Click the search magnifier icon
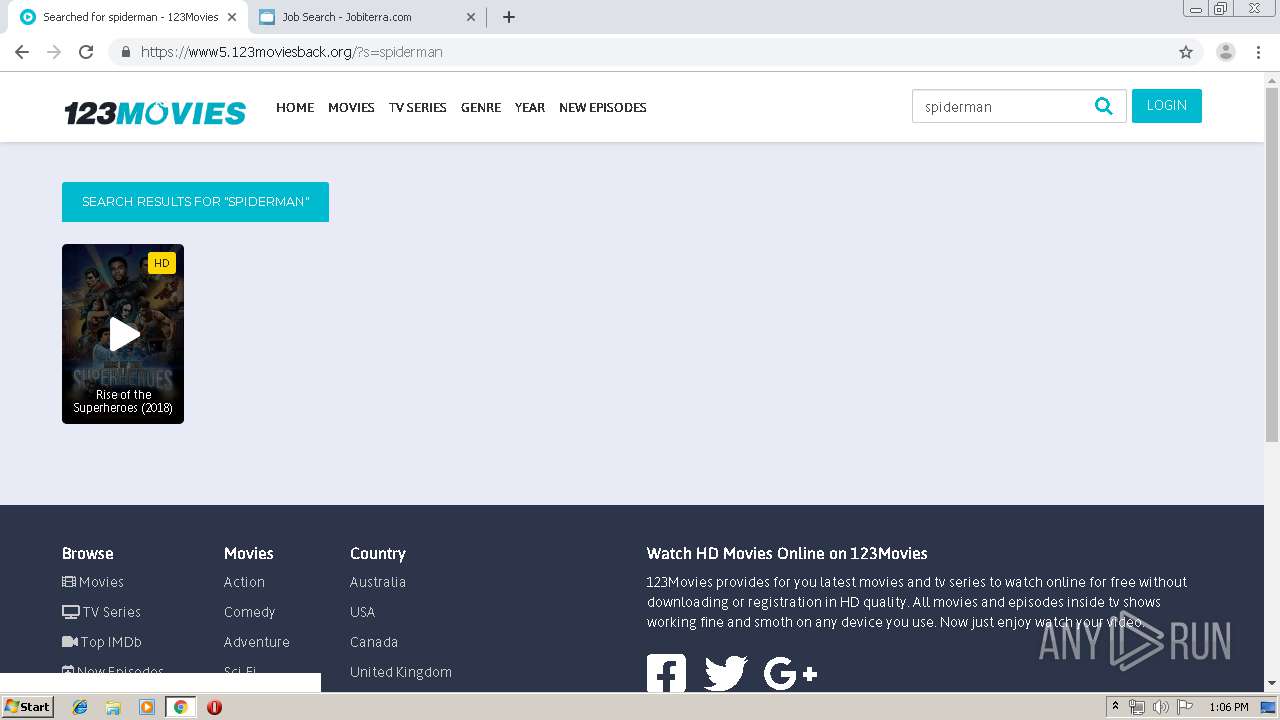1280x720 pixels. click(1103, 106)
